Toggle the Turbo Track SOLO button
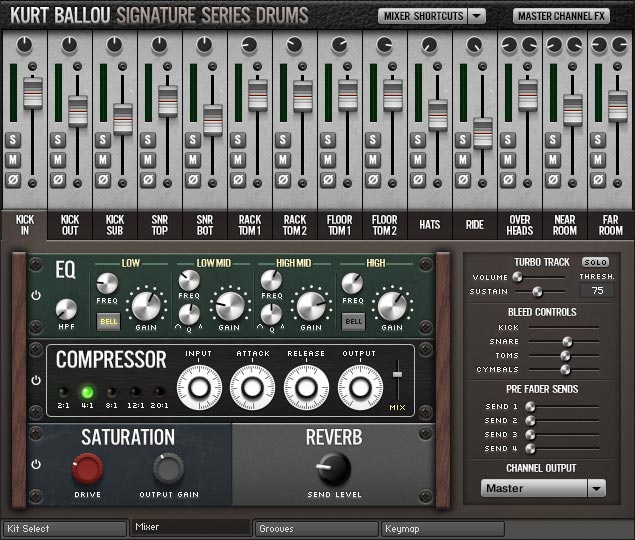635x540 pixels. 595,262
